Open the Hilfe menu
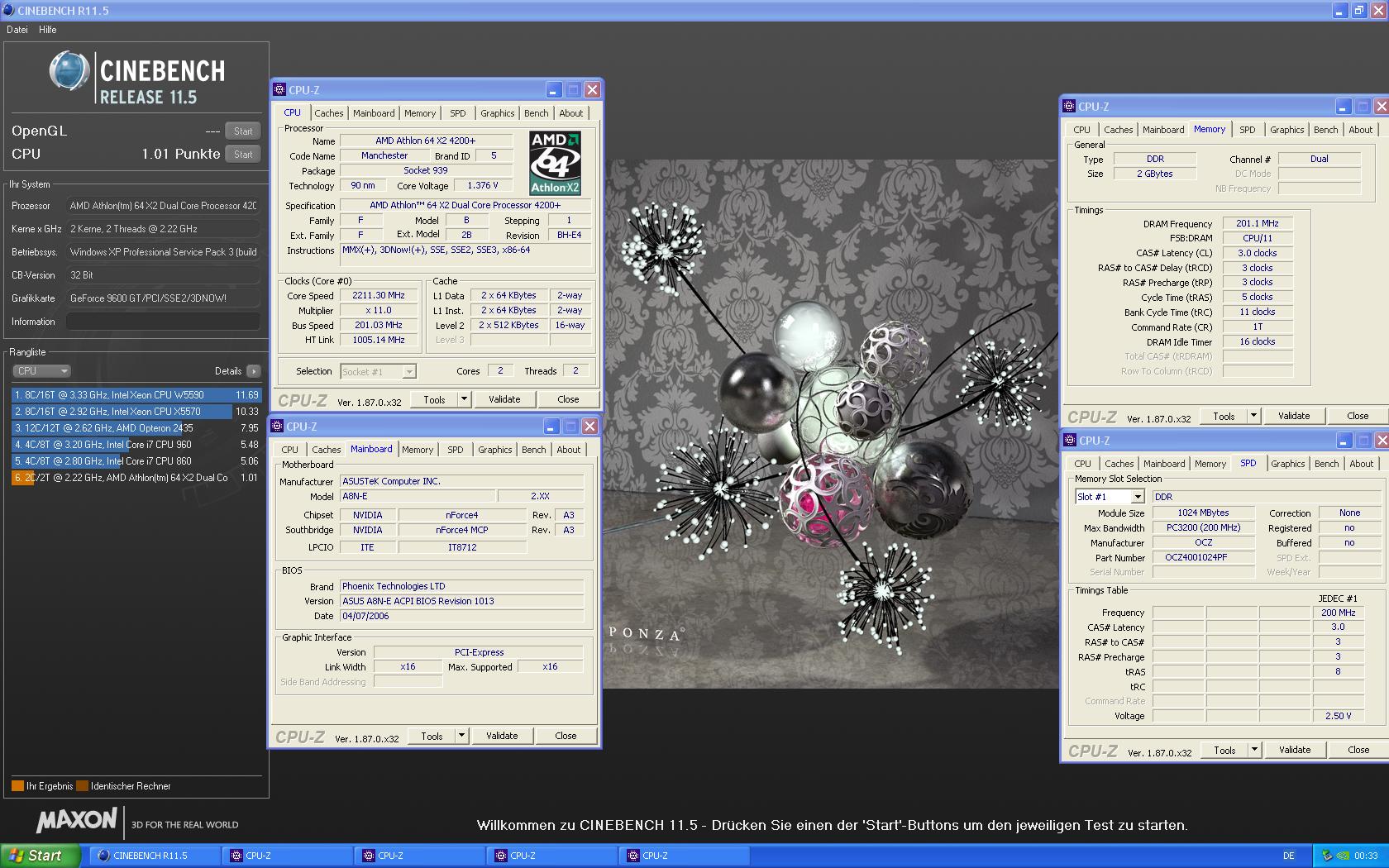The width and height of the screenshot is (1389, 868). tap(48, 30)
